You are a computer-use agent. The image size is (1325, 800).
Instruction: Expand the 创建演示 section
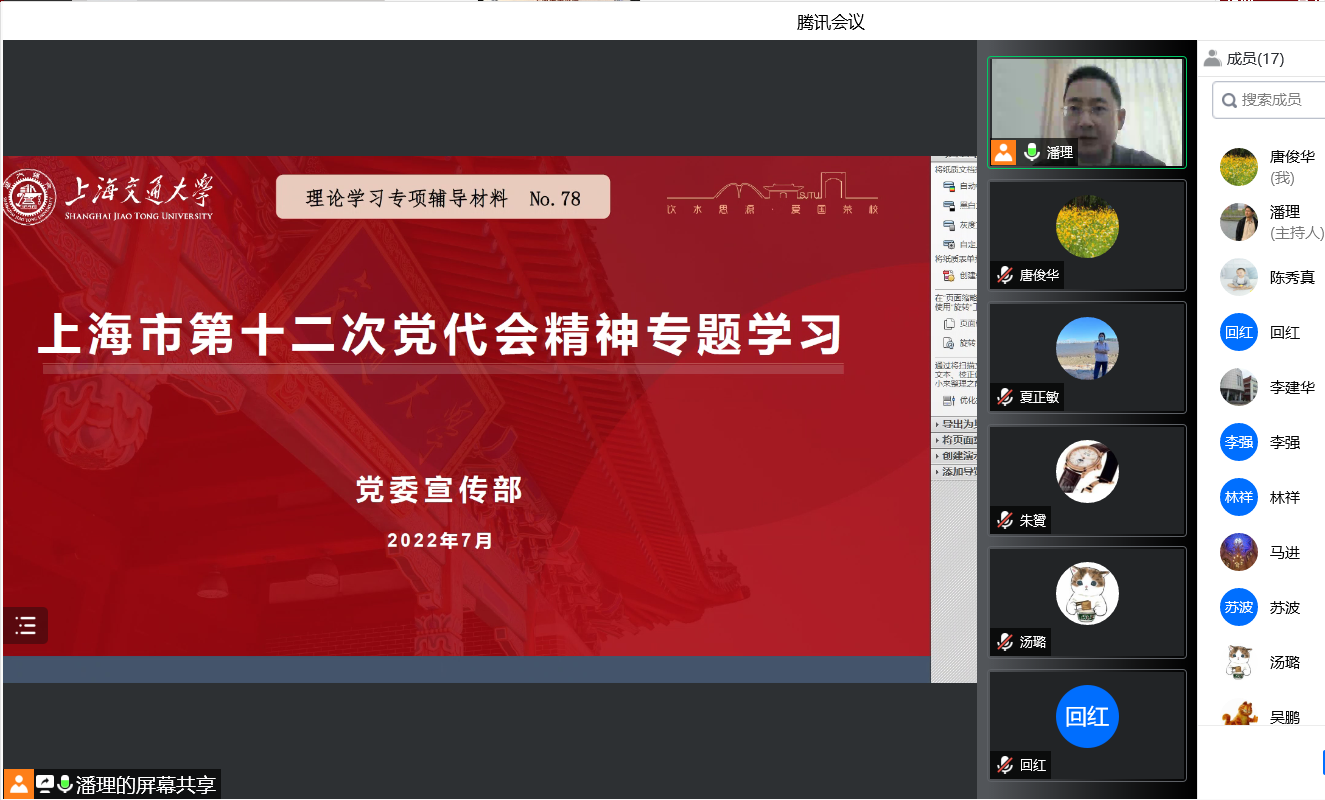pyautogui.click(x=956, y=455)
